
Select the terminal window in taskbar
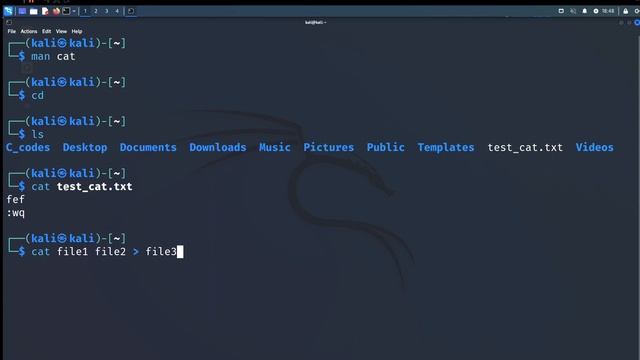[x=131, y=11]
